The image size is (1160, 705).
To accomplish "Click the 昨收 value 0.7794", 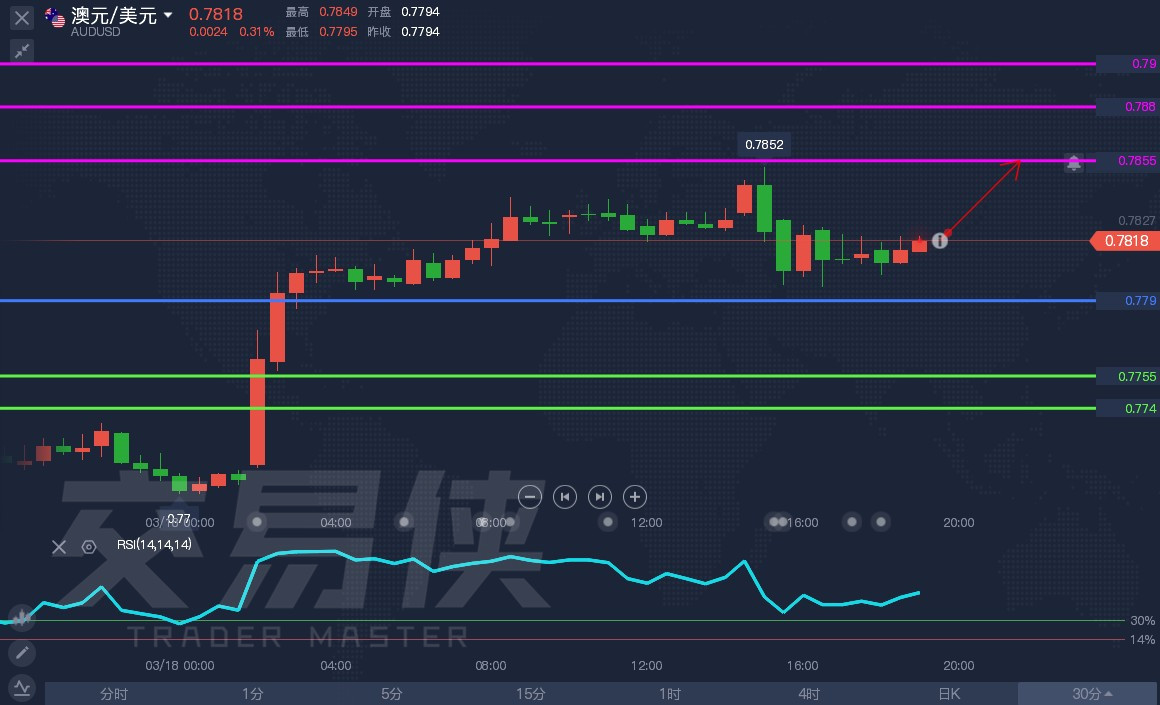I will click(420, 32).
